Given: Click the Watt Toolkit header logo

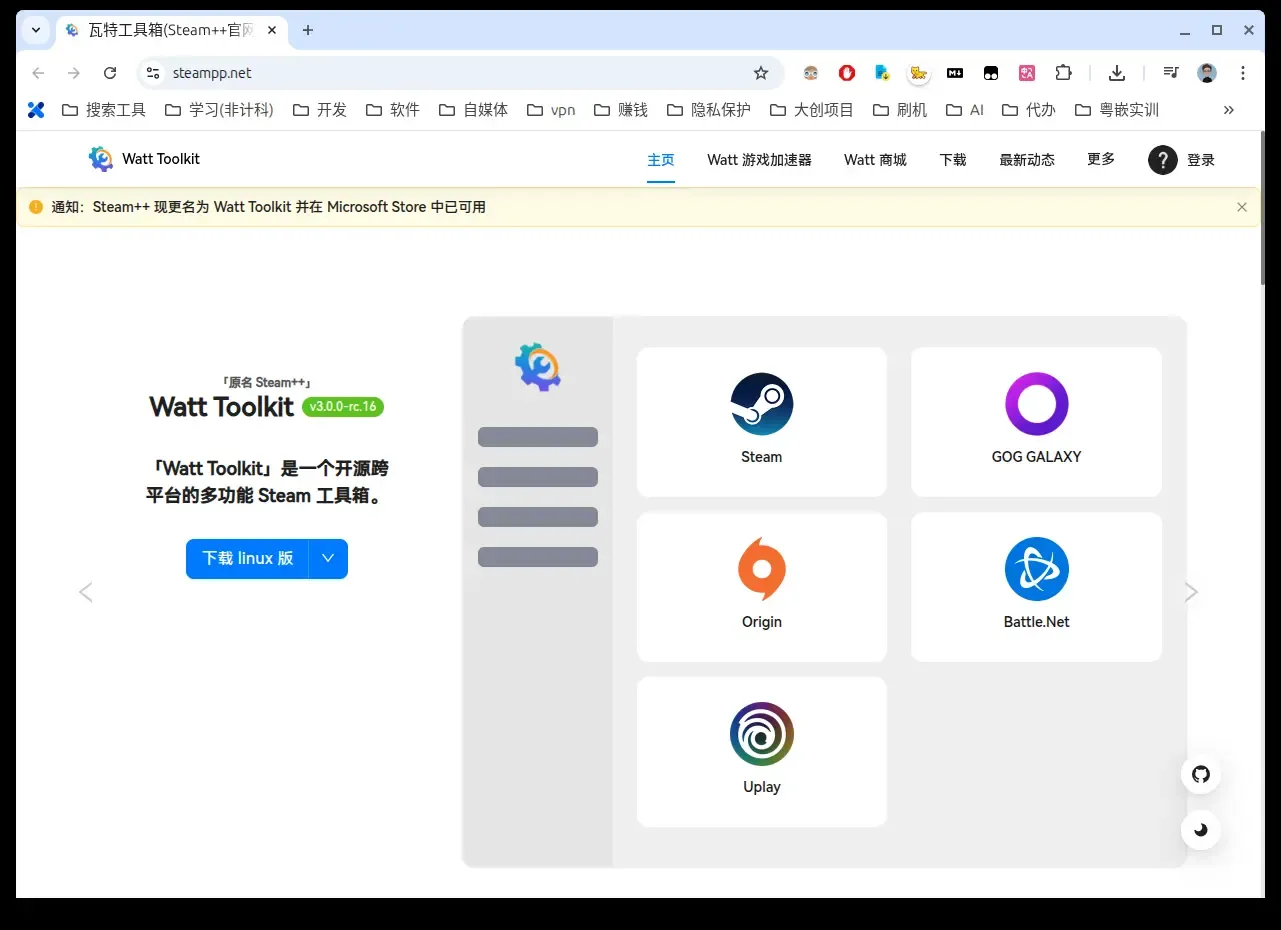Looking at the screenshot, I should [101, 159].
